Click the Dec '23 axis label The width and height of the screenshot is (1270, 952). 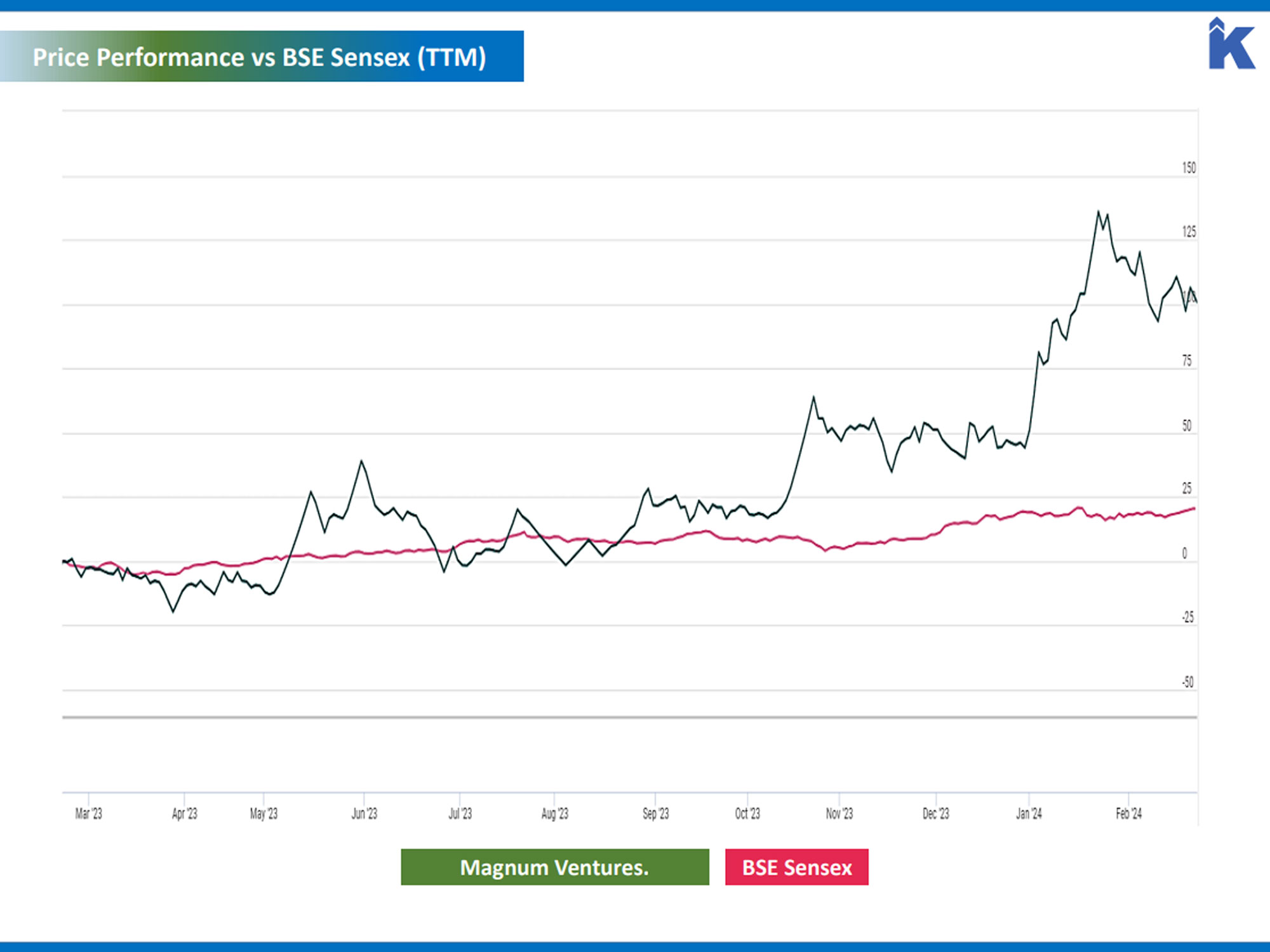935,814
